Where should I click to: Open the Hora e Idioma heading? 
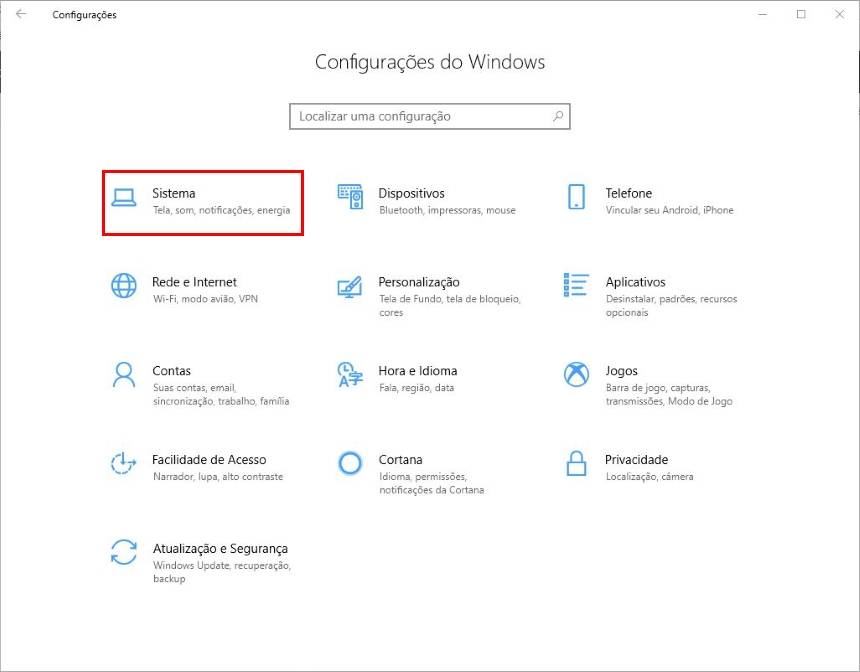pos(417,371)
